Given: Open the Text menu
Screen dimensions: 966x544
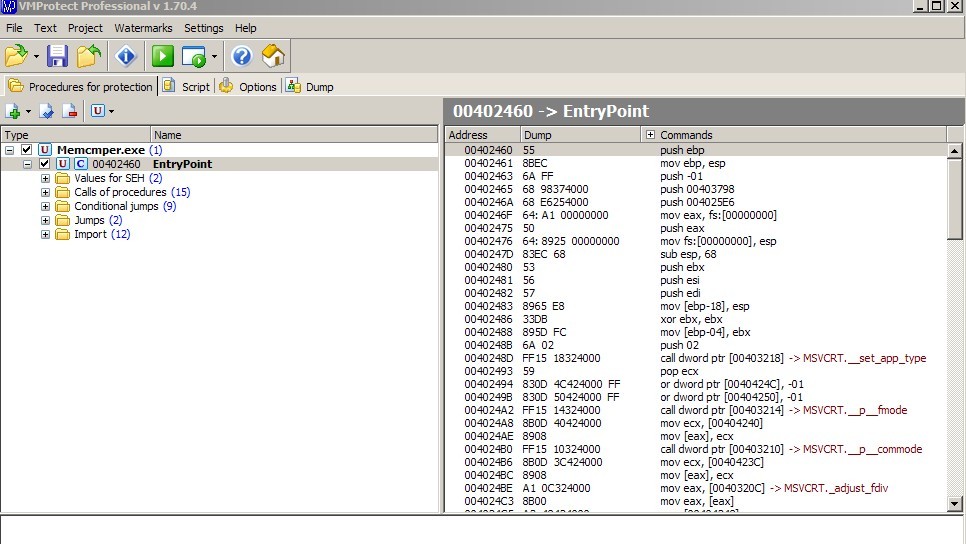Looking at the screenshot, I should [x=45, y=28].
